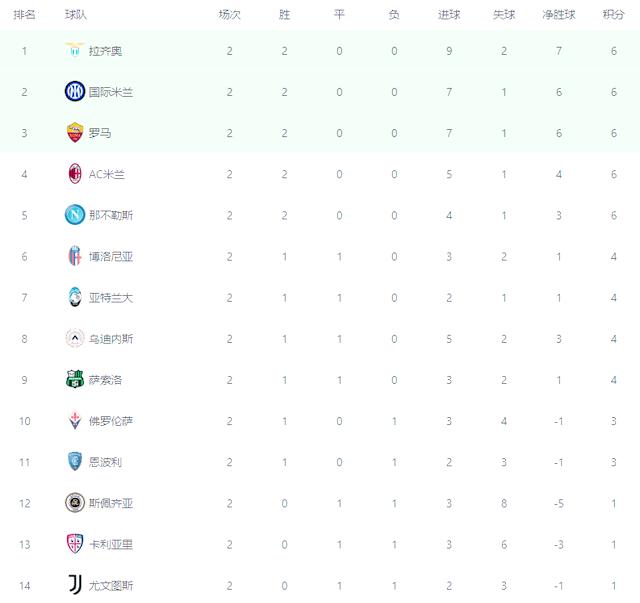Click the Napoli (那不勒斯) team icon

[74, 215]
